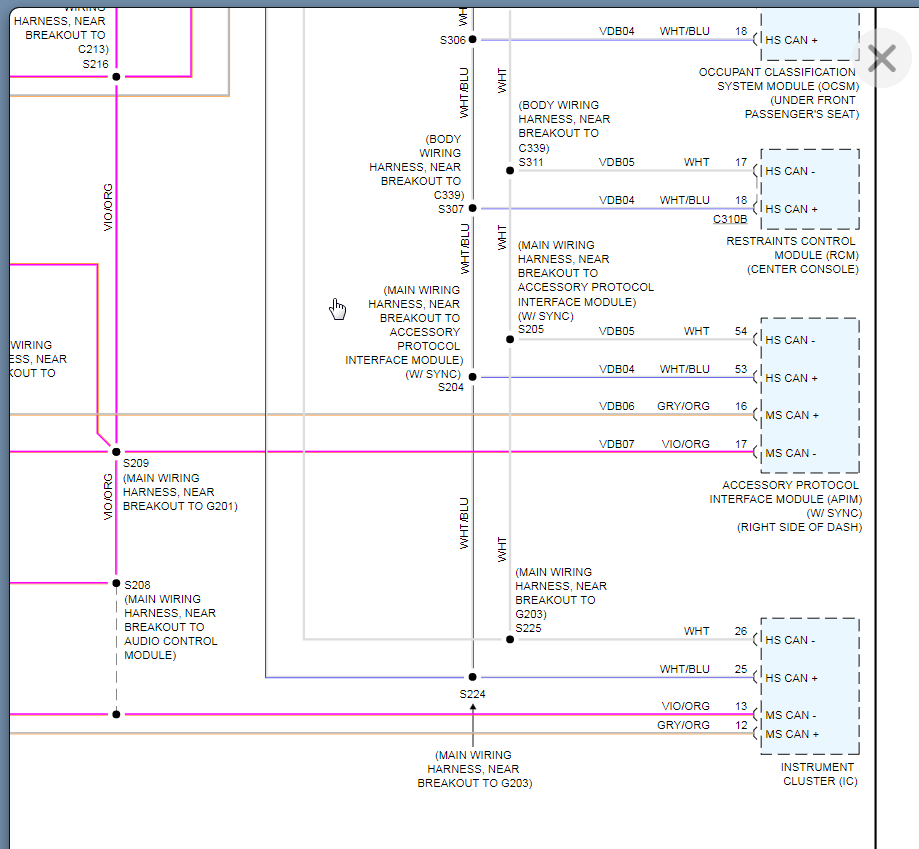Click the S208 splice point

(116, 583)
